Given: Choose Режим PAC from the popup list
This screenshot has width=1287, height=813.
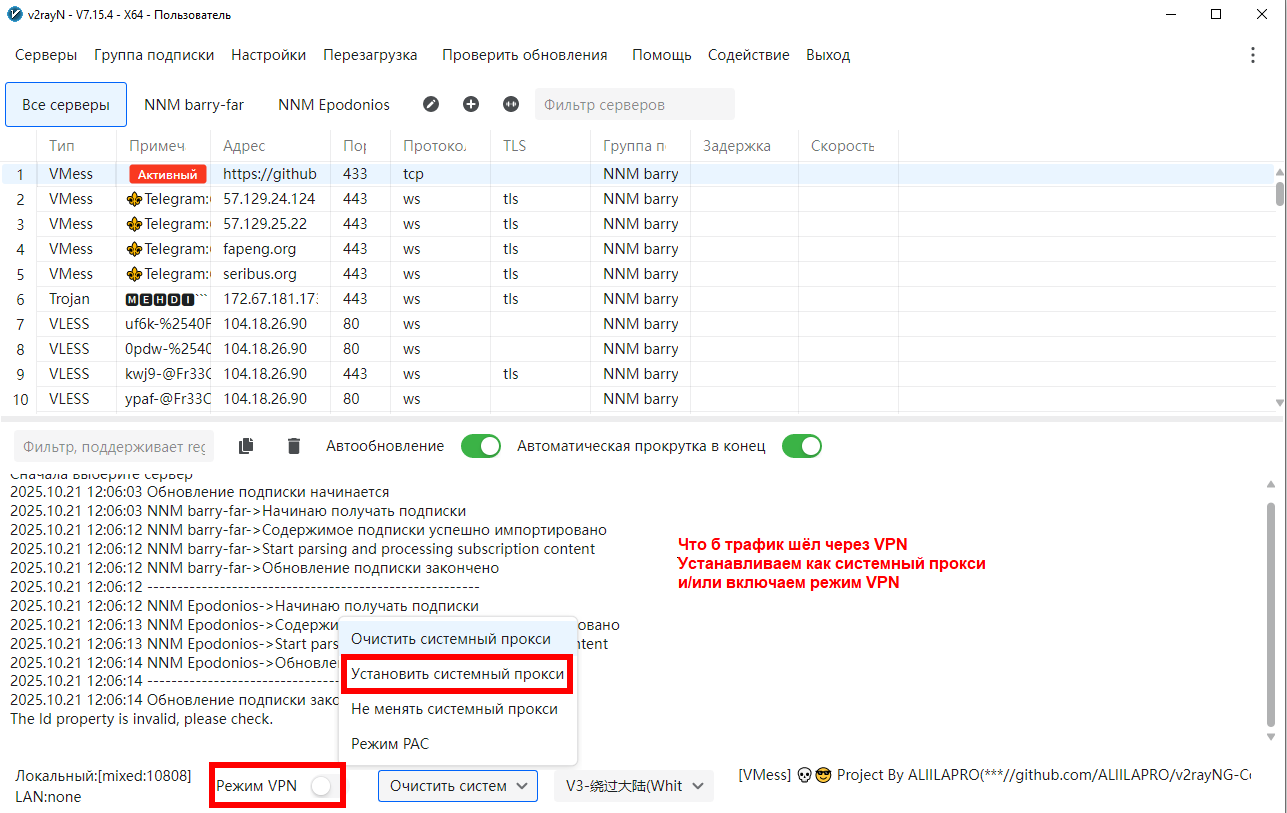Looking at the screenshot, I should coord(390,744).
